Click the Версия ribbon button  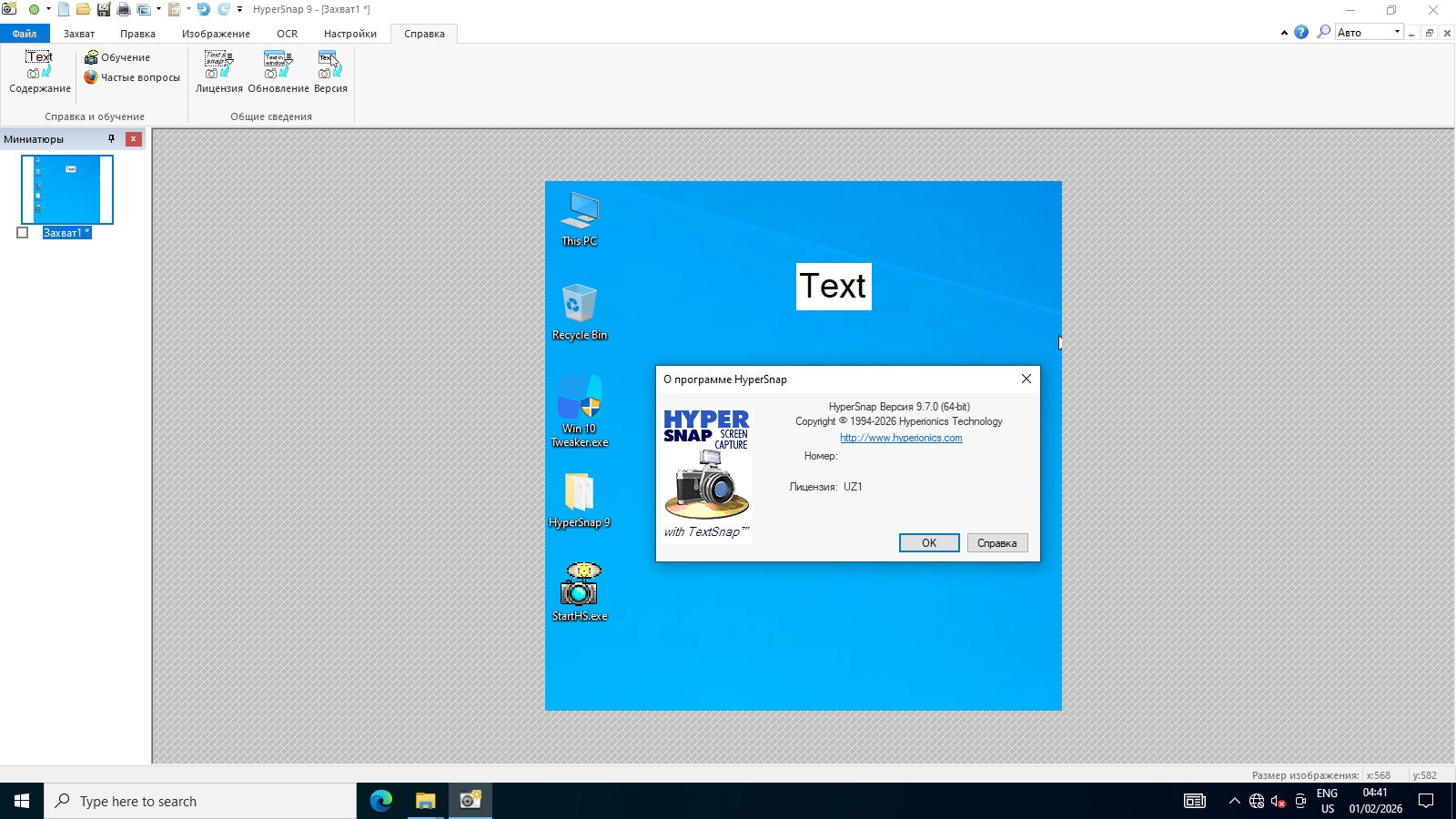(330, 72)
